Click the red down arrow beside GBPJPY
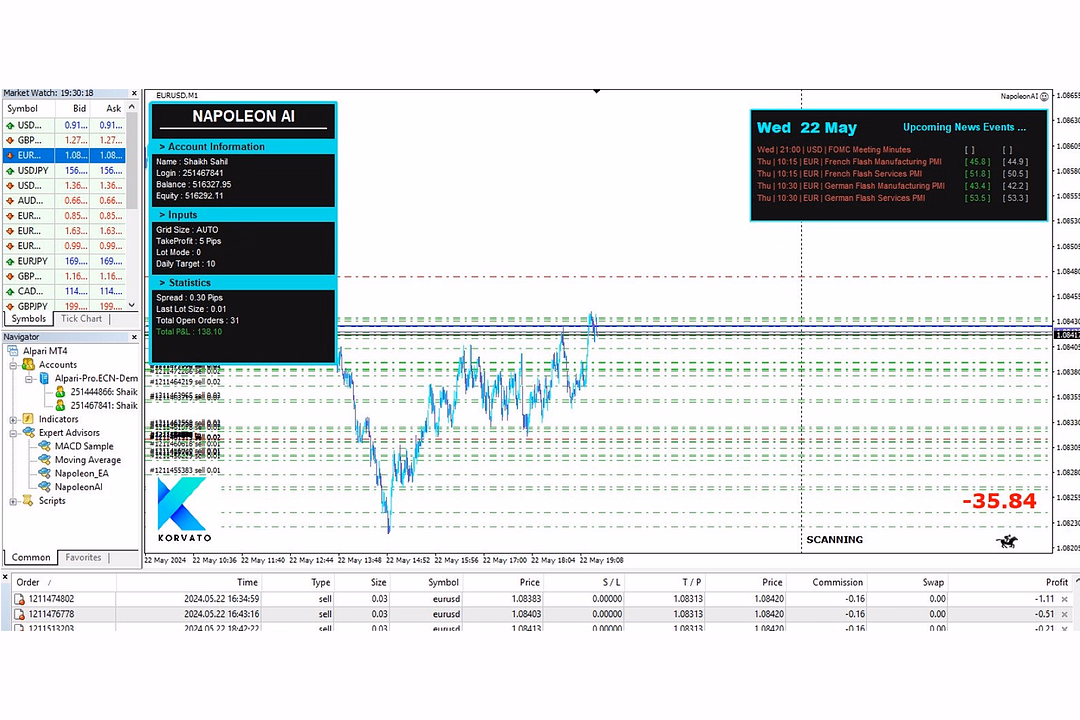This screenshot has width=1080, height=720. tap(10, 306)
